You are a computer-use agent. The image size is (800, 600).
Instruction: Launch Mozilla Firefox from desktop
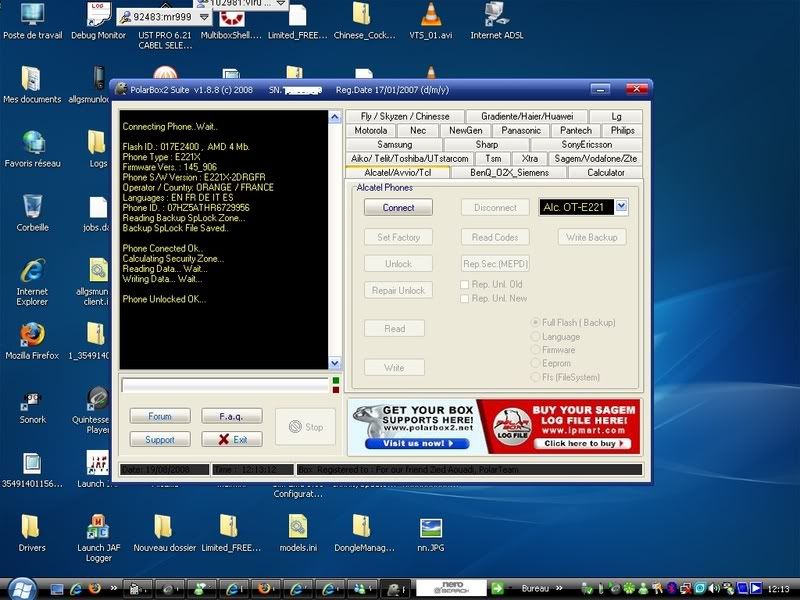32,341
